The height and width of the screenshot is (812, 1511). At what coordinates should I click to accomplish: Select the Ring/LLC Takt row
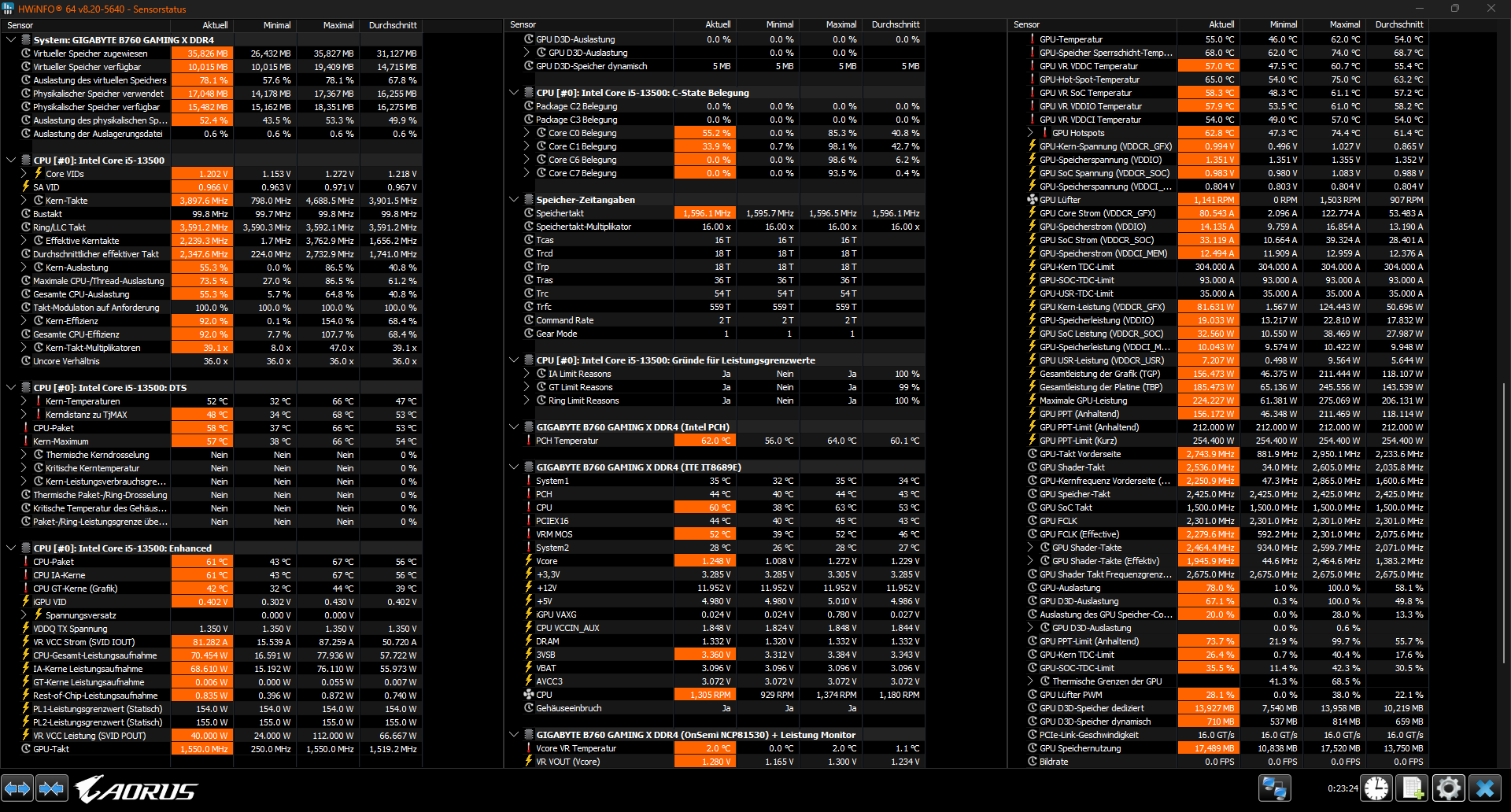(212, 227)
